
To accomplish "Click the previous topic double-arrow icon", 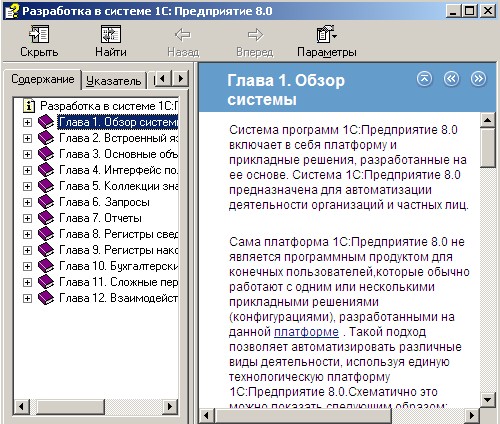I will [451, 79].
